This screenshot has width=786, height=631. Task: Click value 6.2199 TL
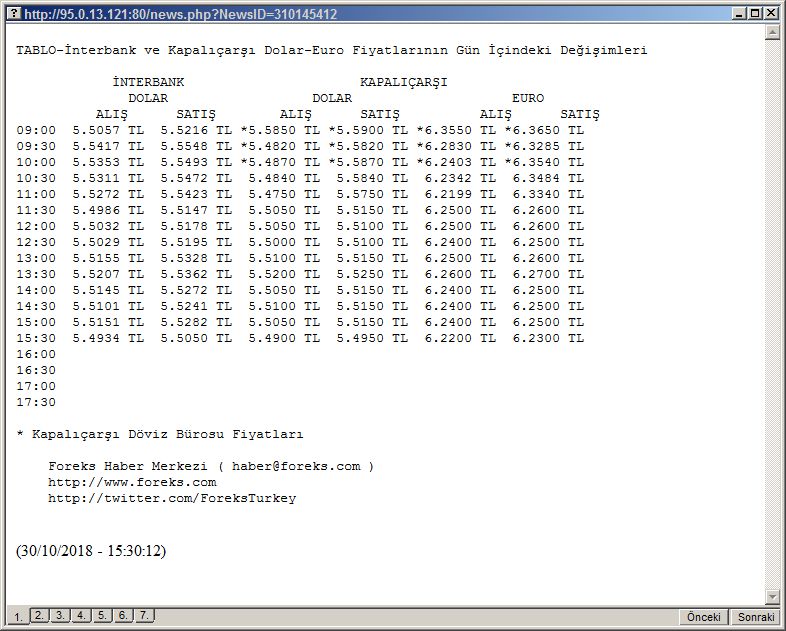pyautogui.click(x=460, y=194)
